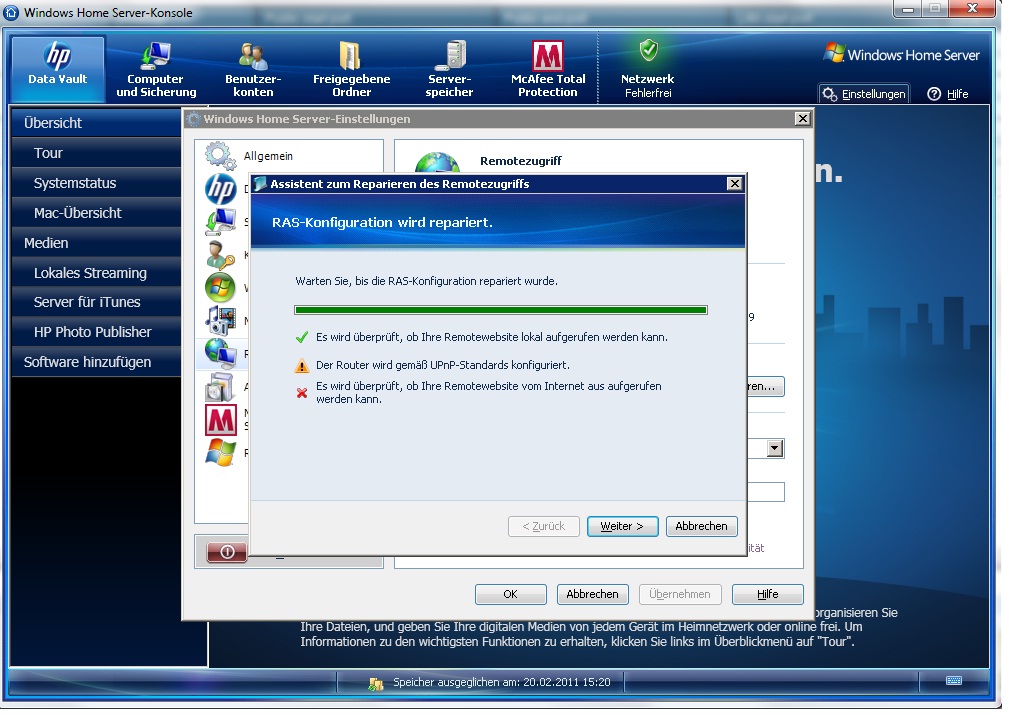Viewport: 1009px width, 717px height.
Task: Select the add-ins box settings icon
Action: pos(221,387)
